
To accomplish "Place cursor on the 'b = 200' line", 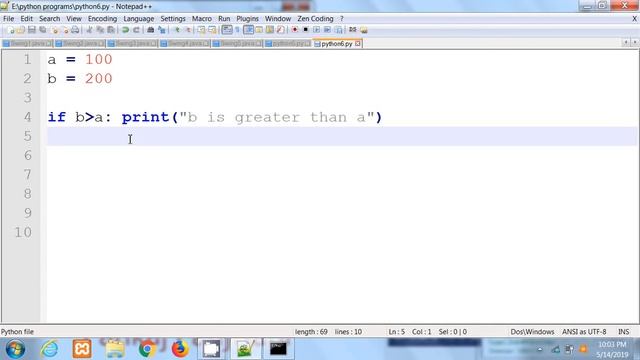I will (x=80, y=79).
